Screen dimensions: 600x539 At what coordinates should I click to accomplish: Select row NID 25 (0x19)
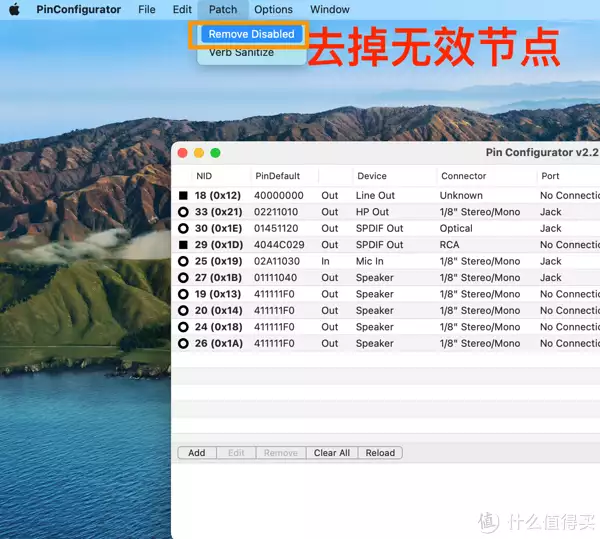click(386, 261)
